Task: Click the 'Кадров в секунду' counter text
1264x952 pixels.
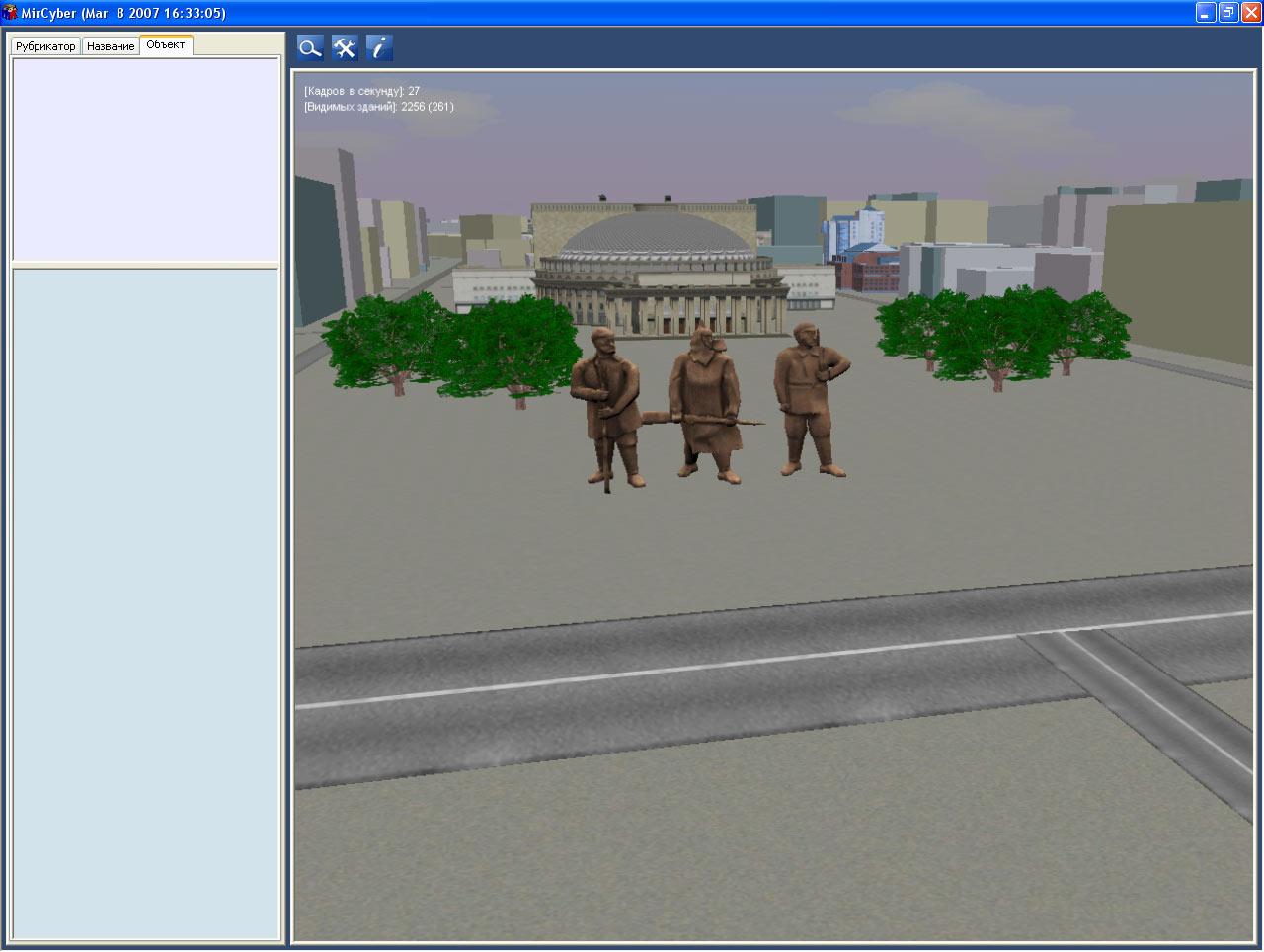Action: pos(361,91)
